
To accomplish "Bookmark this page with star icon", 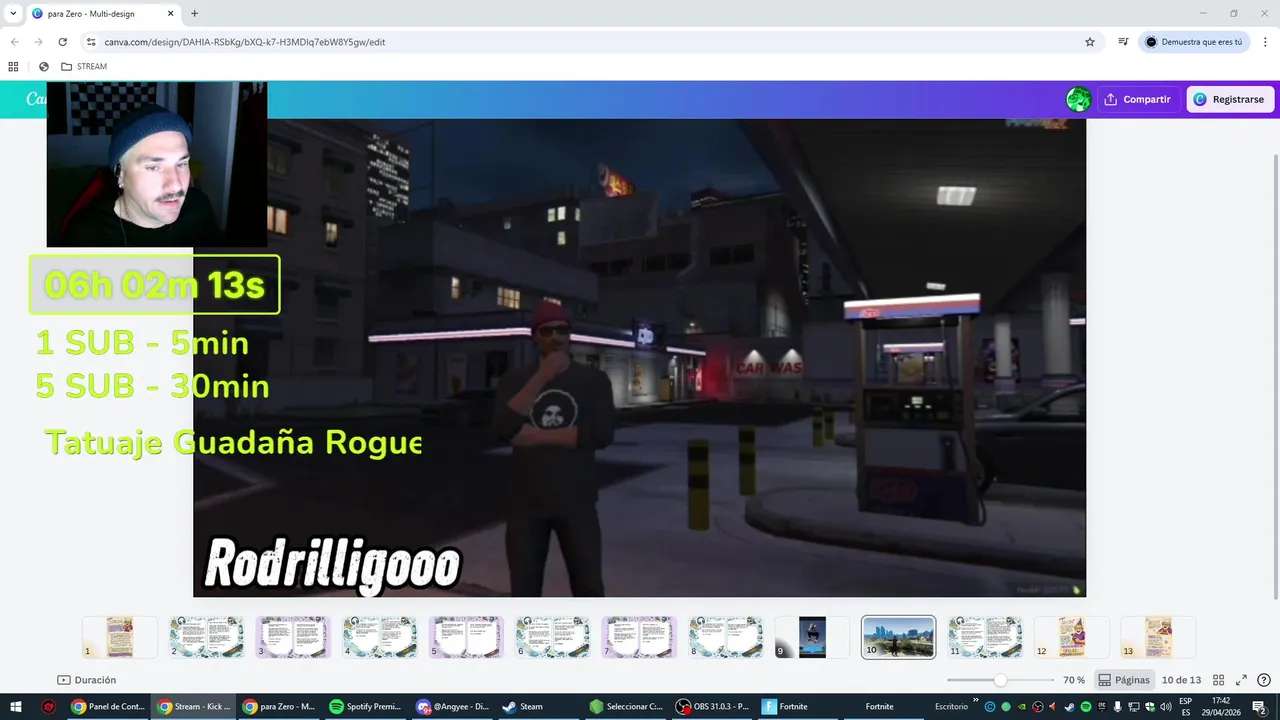I will 1090,42.
